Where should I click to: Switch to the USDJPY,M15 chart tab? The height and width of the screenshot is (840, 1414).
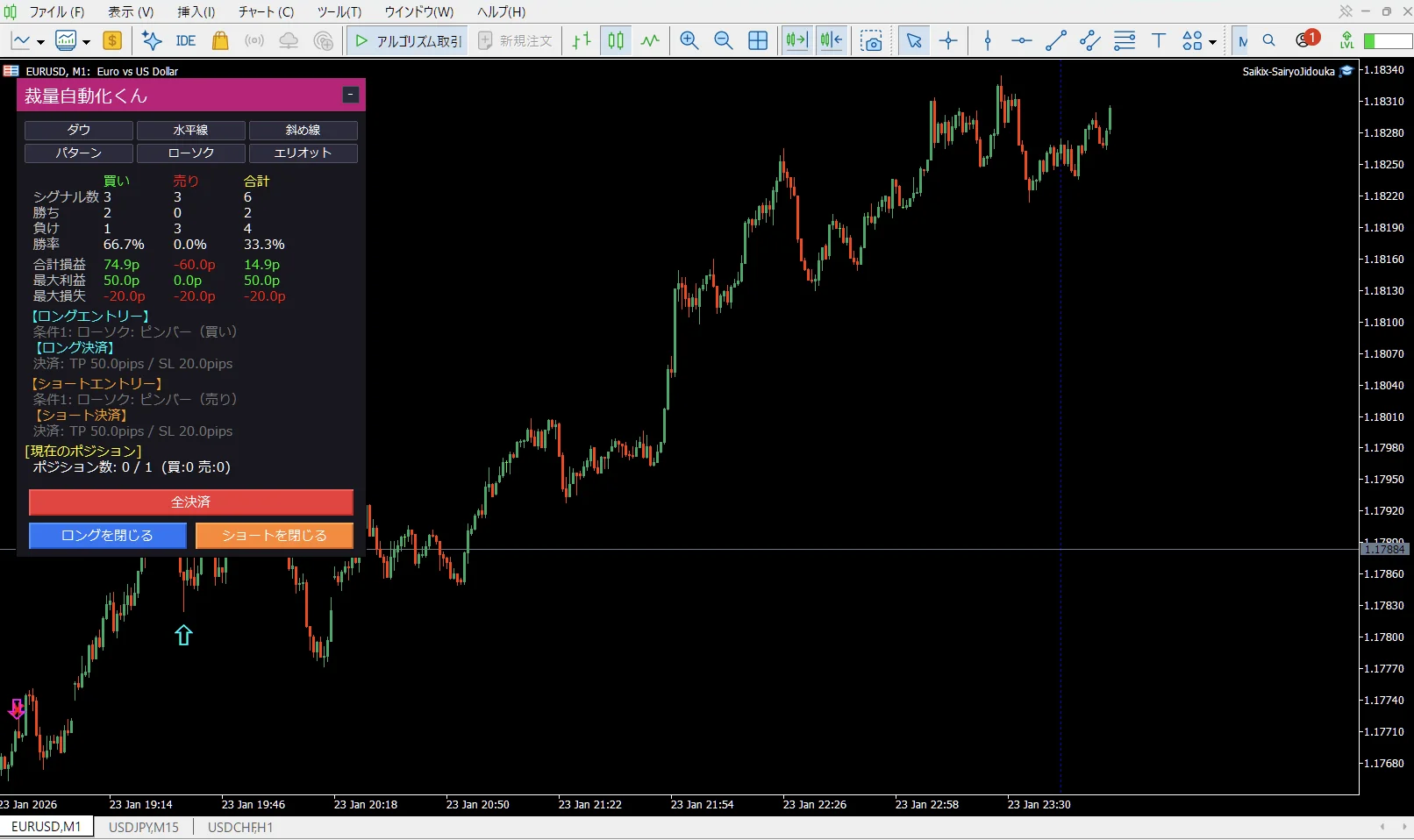(x=144, y=827)
